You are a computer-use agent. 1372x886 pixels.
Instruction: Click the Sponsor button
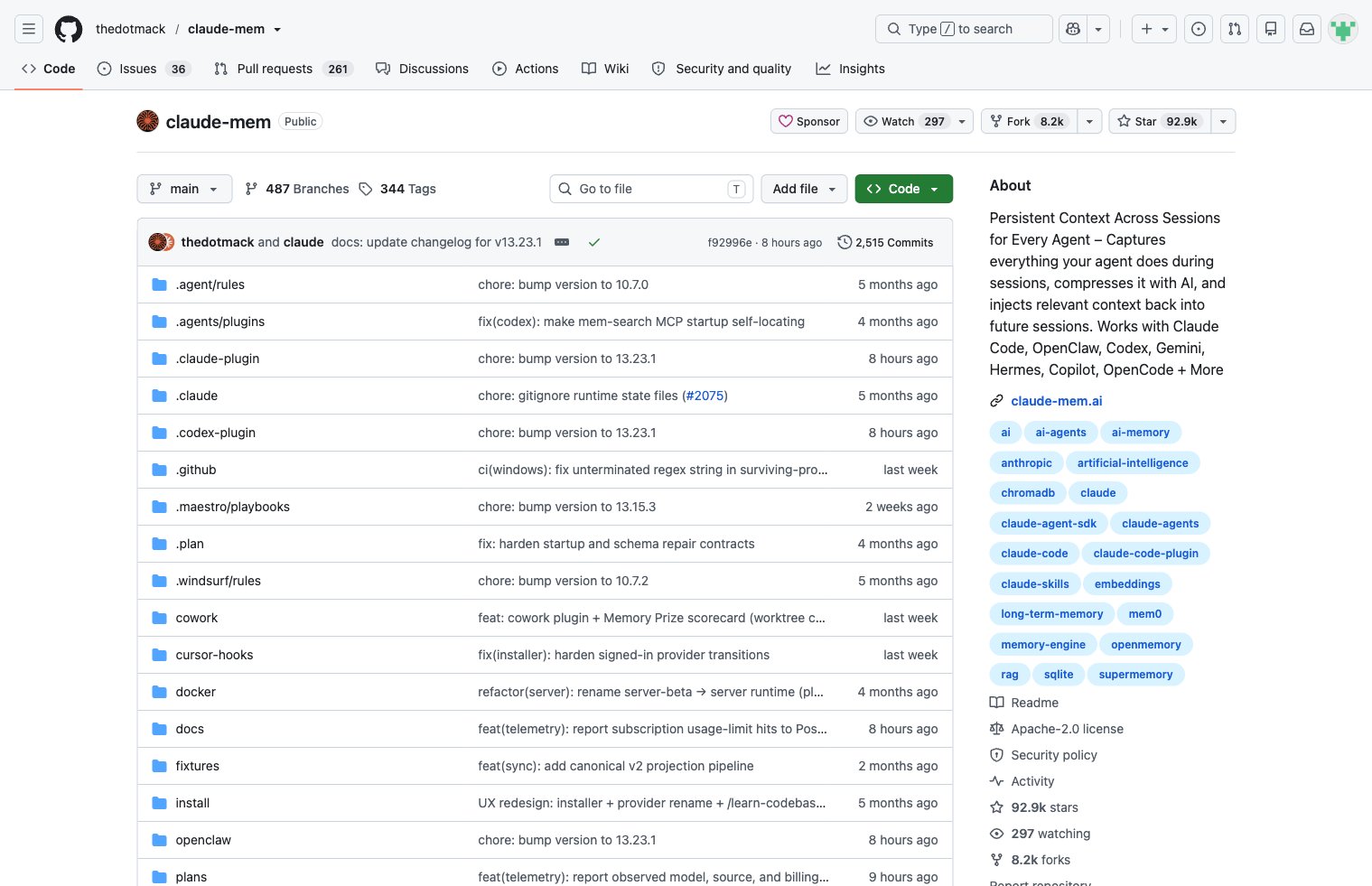point(809,121)
